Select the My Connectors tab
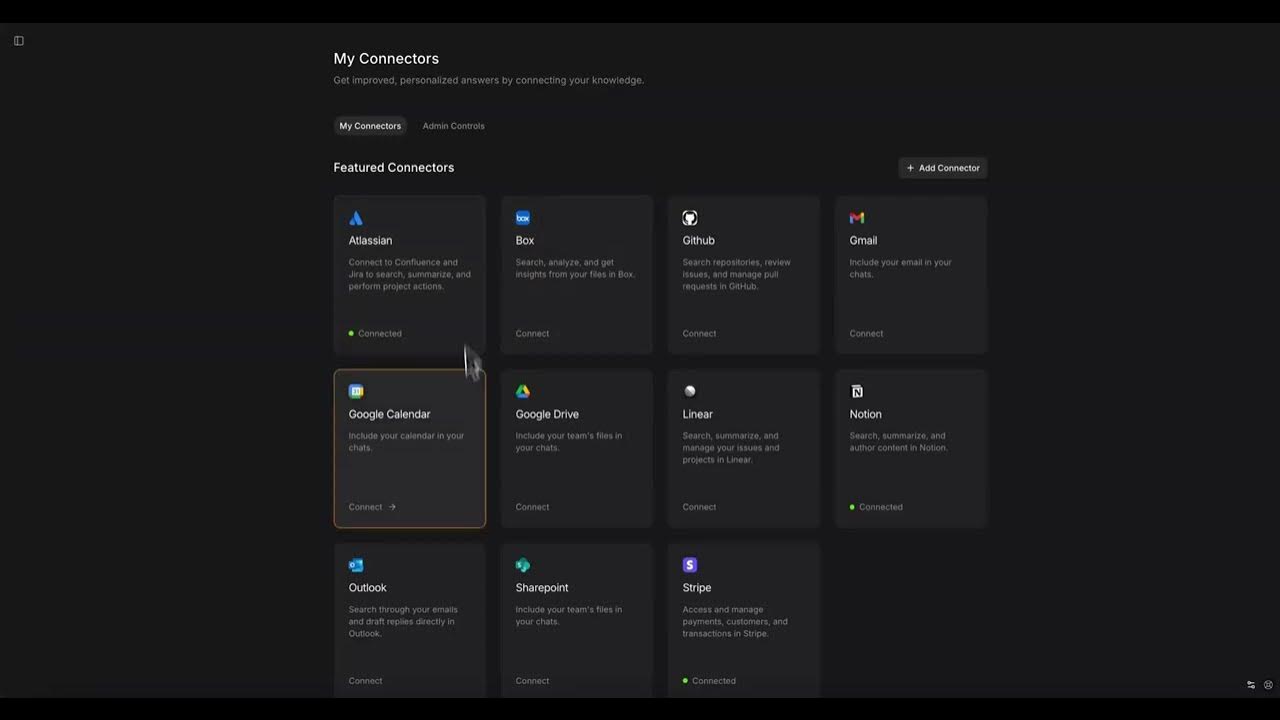The height and width of the screenshot is (720, 1280). (x=370, y=126)
